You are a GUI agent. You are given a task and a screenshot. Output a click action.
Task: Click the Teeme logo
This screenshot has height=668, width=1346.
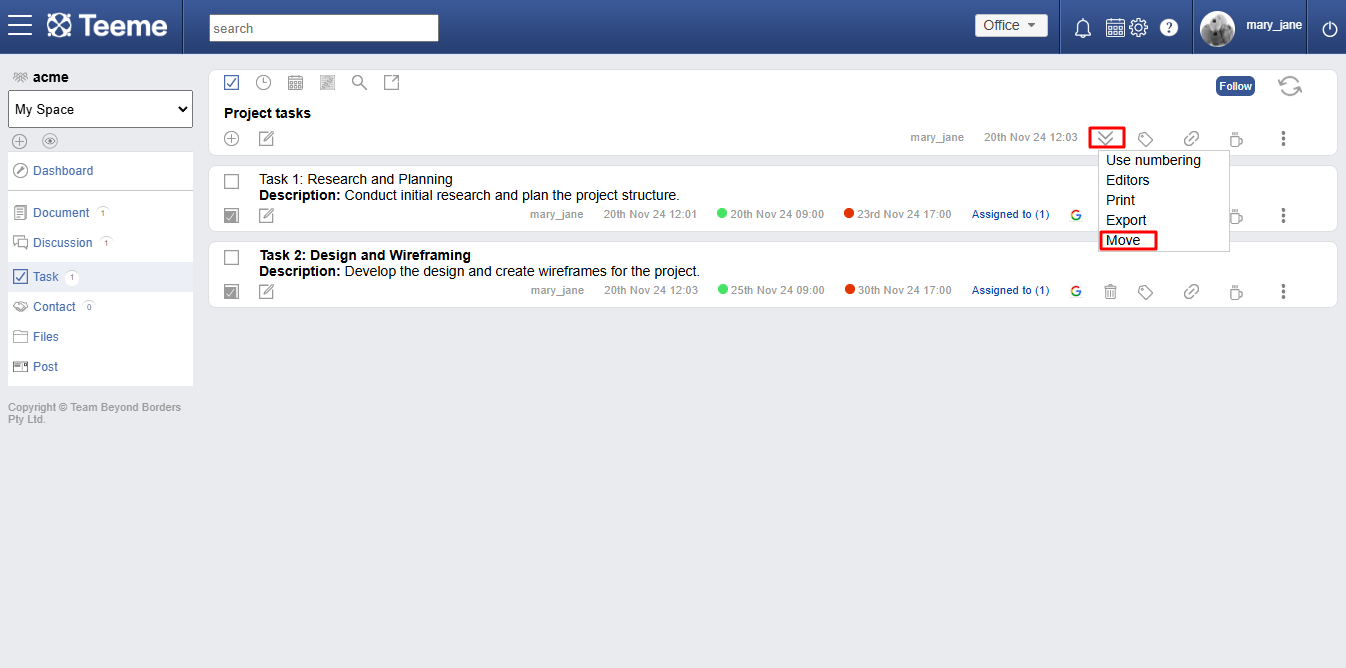click(x=107, y=26)
